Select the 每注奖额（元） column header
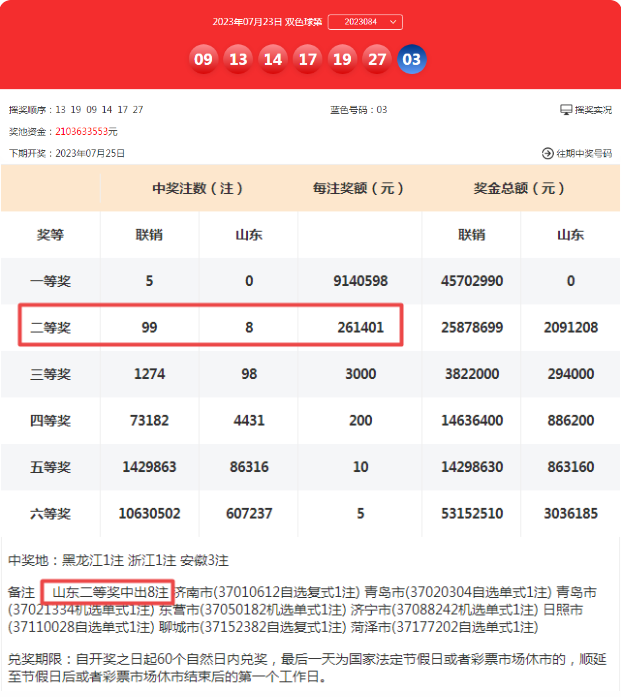Screen dimensions: 621x697 (360, 188)
